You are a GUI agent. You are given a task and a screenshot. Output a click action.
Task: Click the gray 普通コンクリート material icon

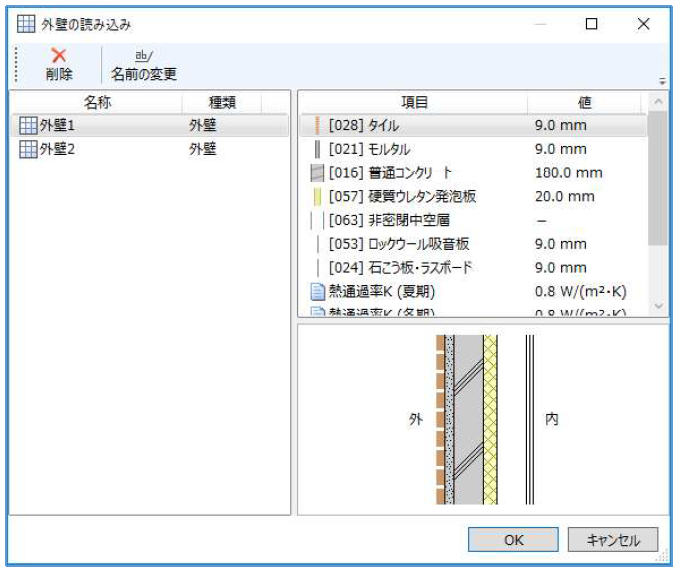pyautogui.click(x=318, y=173)
